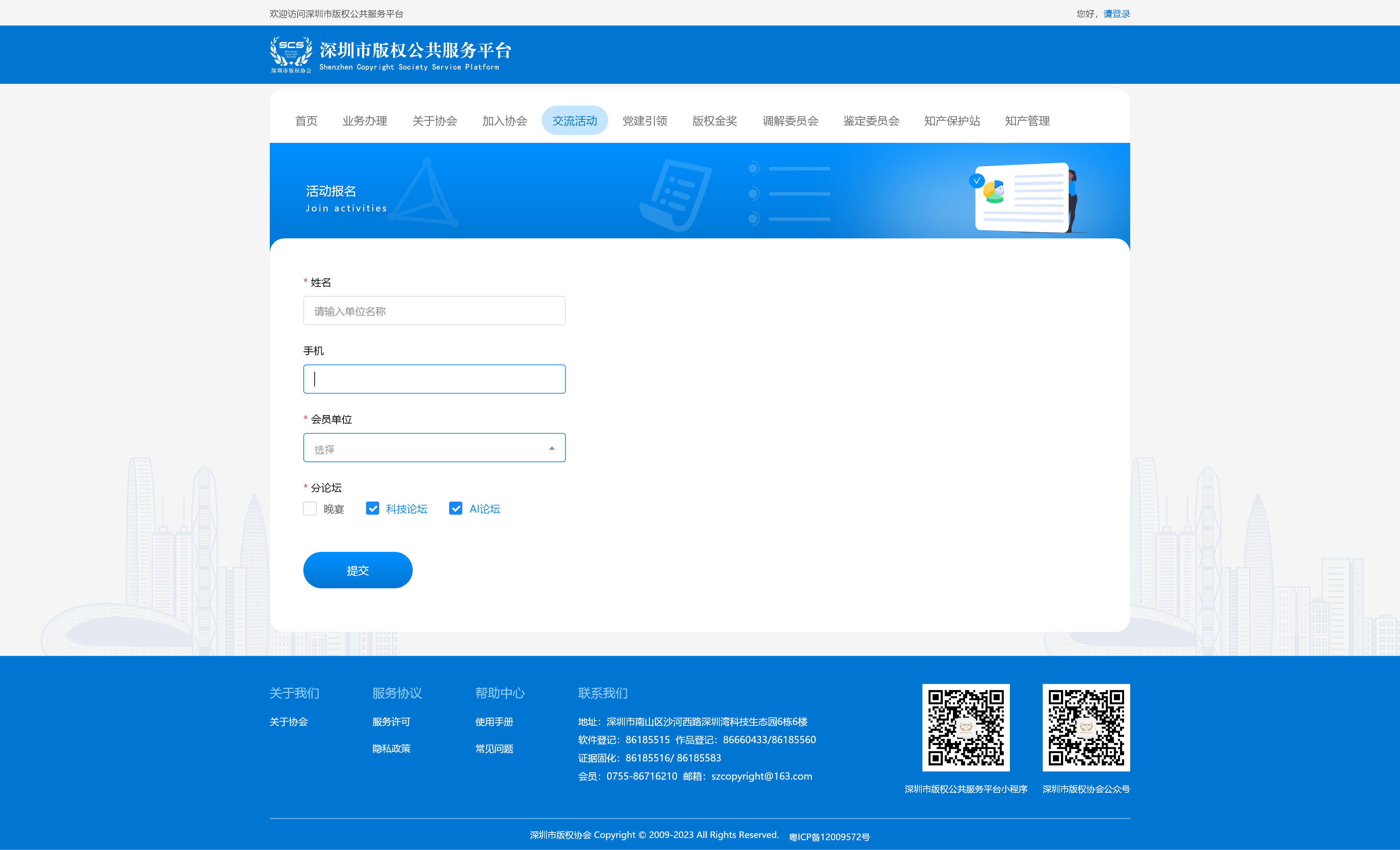Click the 会员单位 dropdown arrow
Image resolution: width=1400 pixels, height=850 pixels.
[x=552, y=448]
